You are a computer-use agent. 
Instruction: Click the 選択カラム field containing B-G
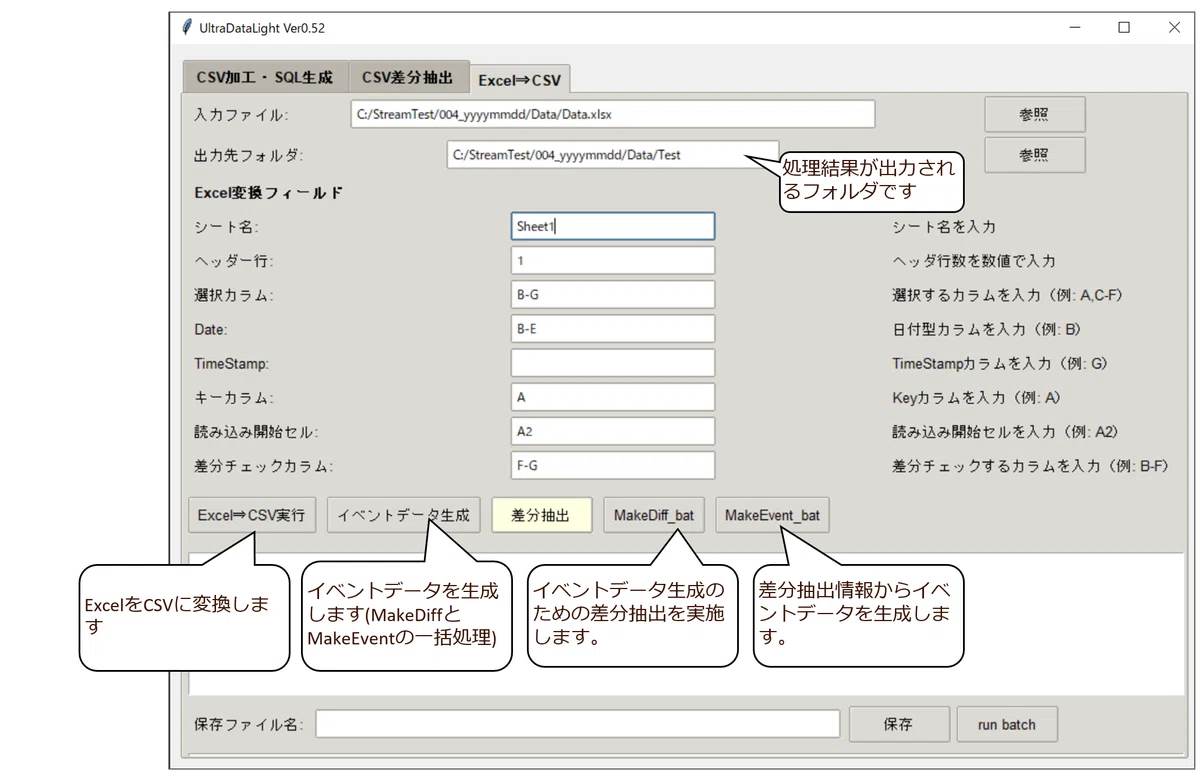coord(613,295)
